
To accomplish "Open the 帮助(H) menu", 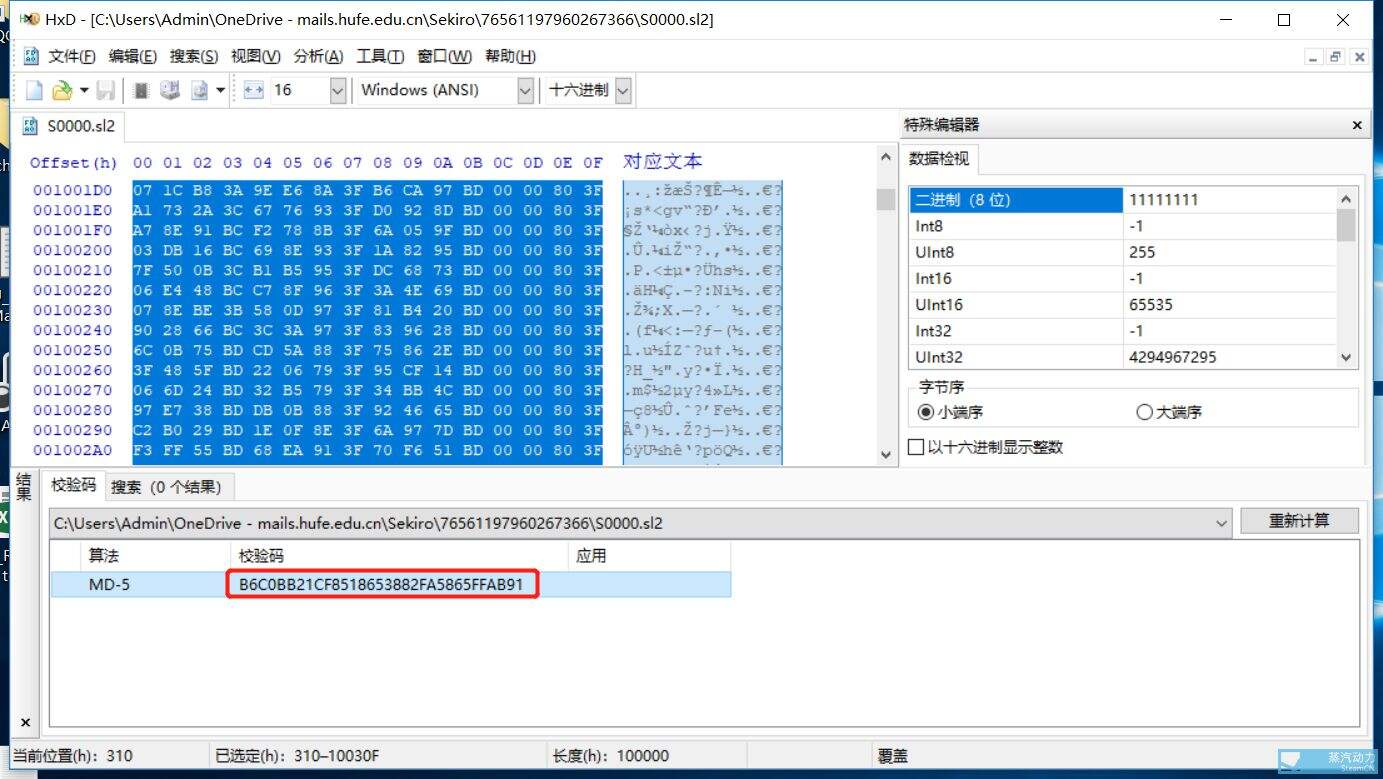I will [510, 56].
